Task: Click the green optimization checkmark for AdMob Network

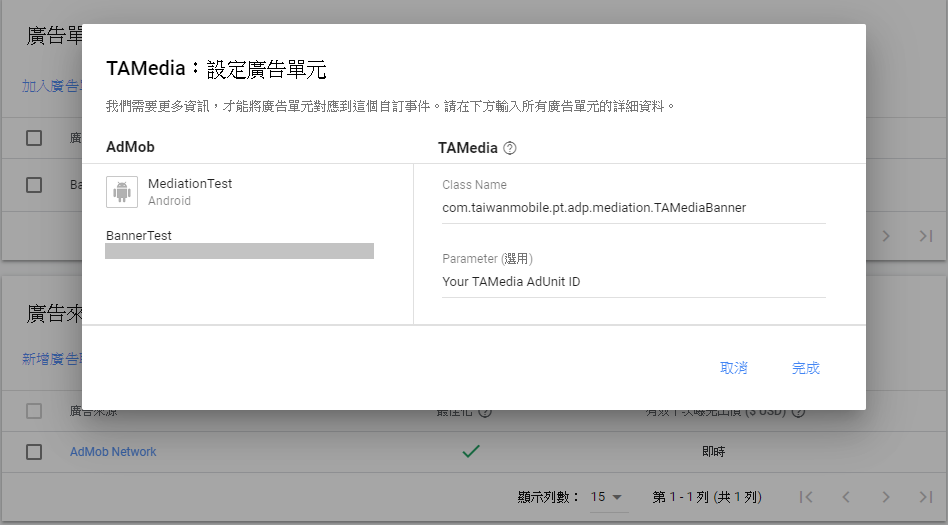Action: coord(471,451)
